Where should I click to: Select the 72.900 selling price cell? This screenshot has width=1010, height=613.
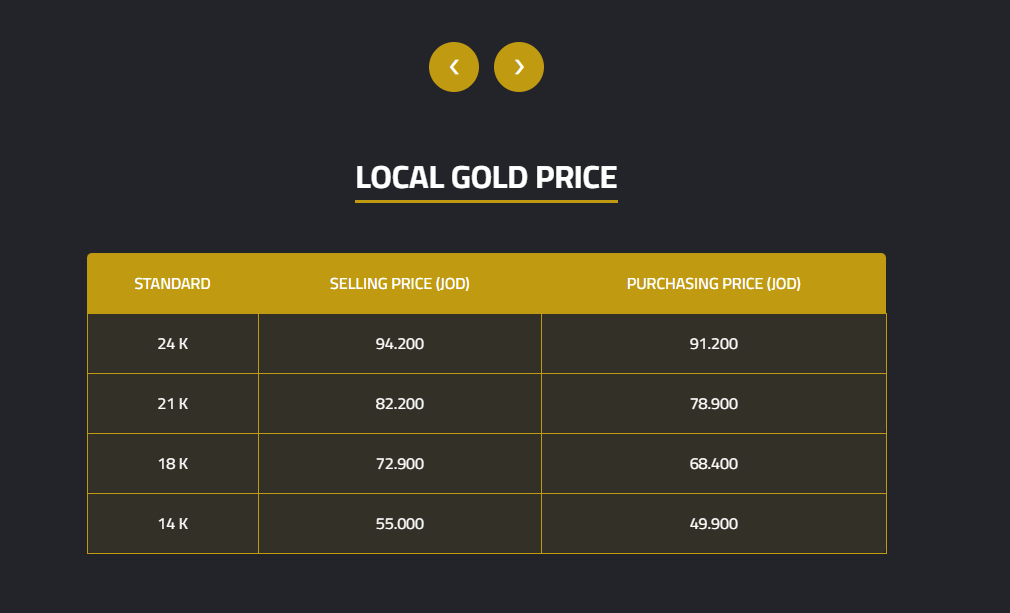click(399, 464)
